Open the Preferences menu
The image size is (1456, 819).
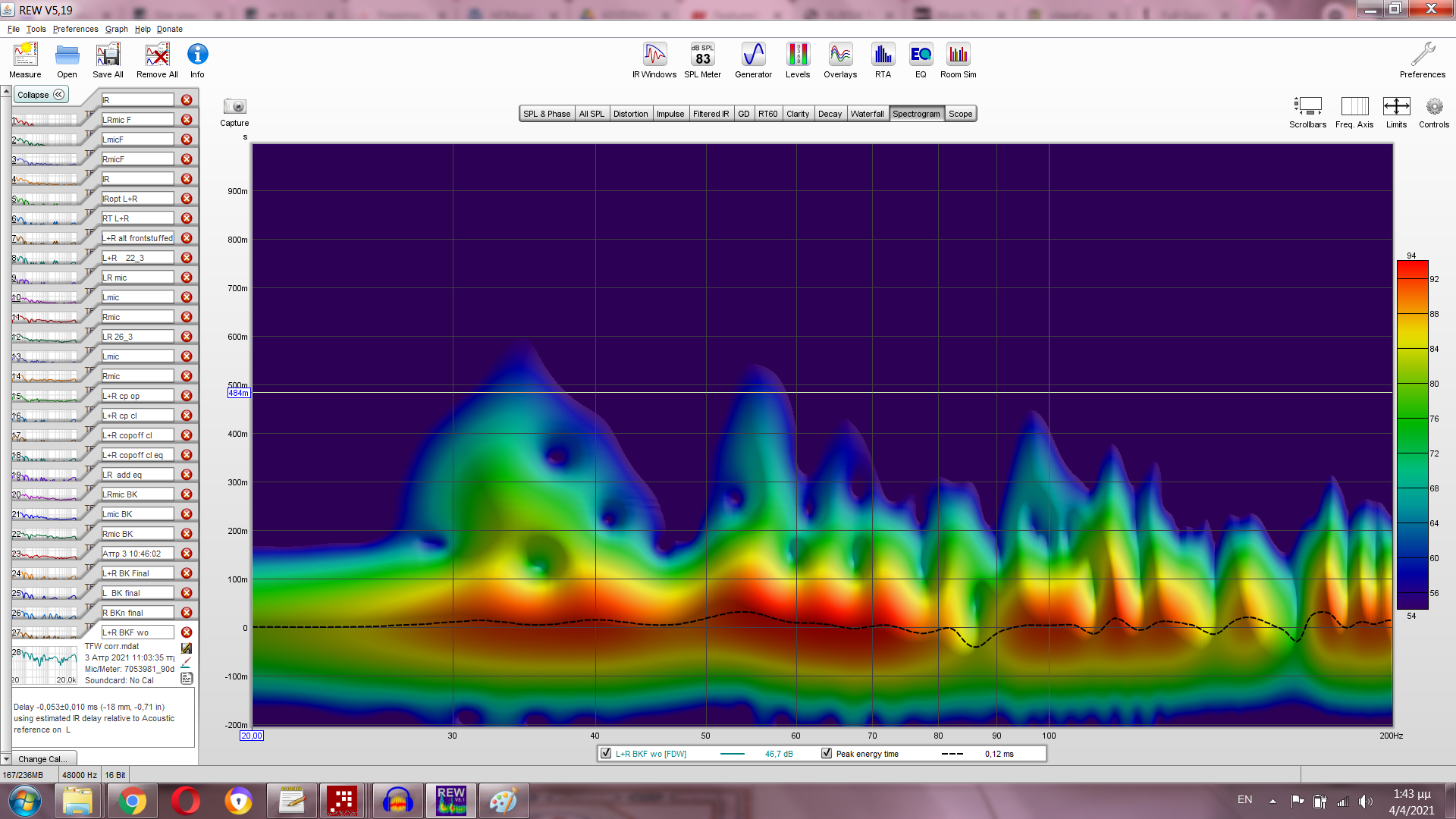click(75, 29)
